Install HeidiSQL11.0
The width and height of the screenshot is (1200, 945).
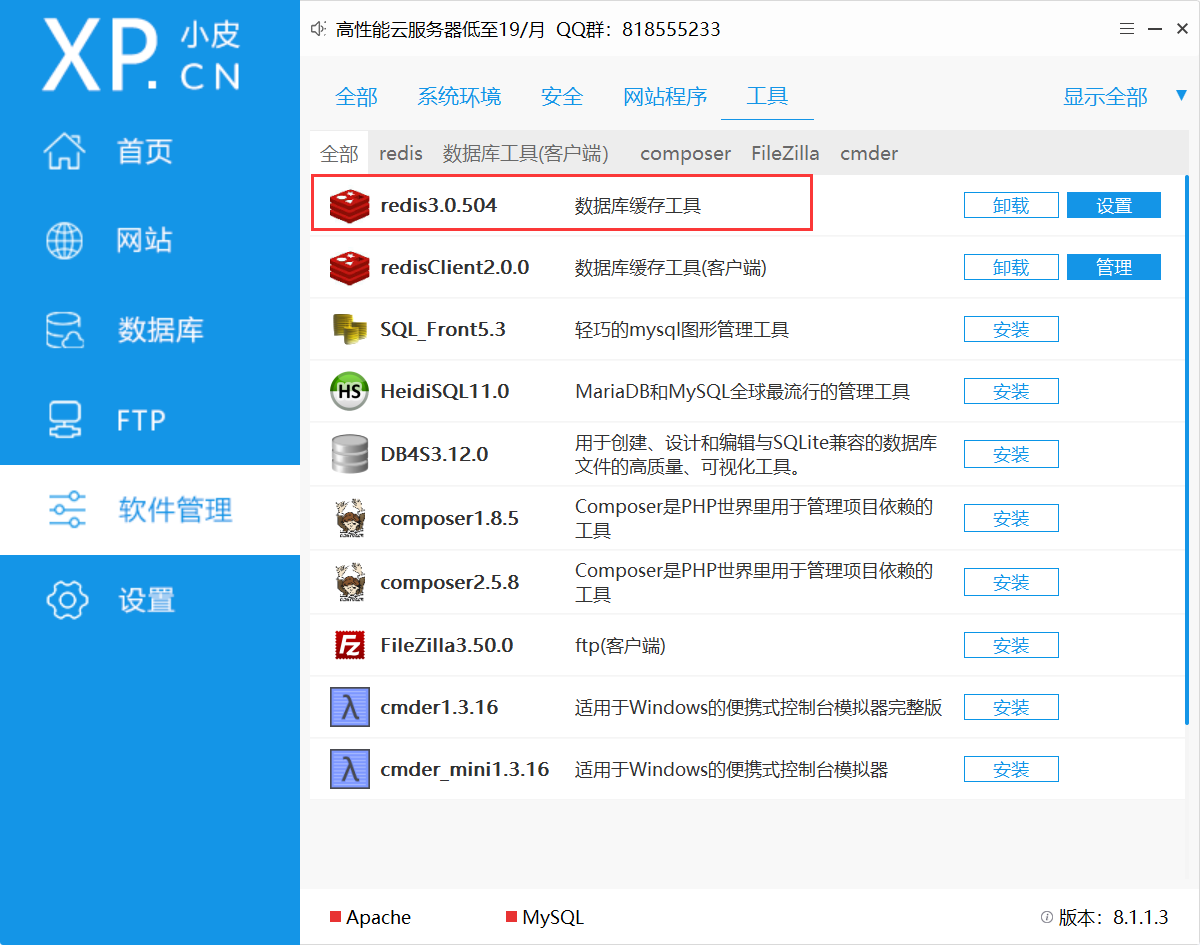pyautogui.click(x=1011, y=391)
